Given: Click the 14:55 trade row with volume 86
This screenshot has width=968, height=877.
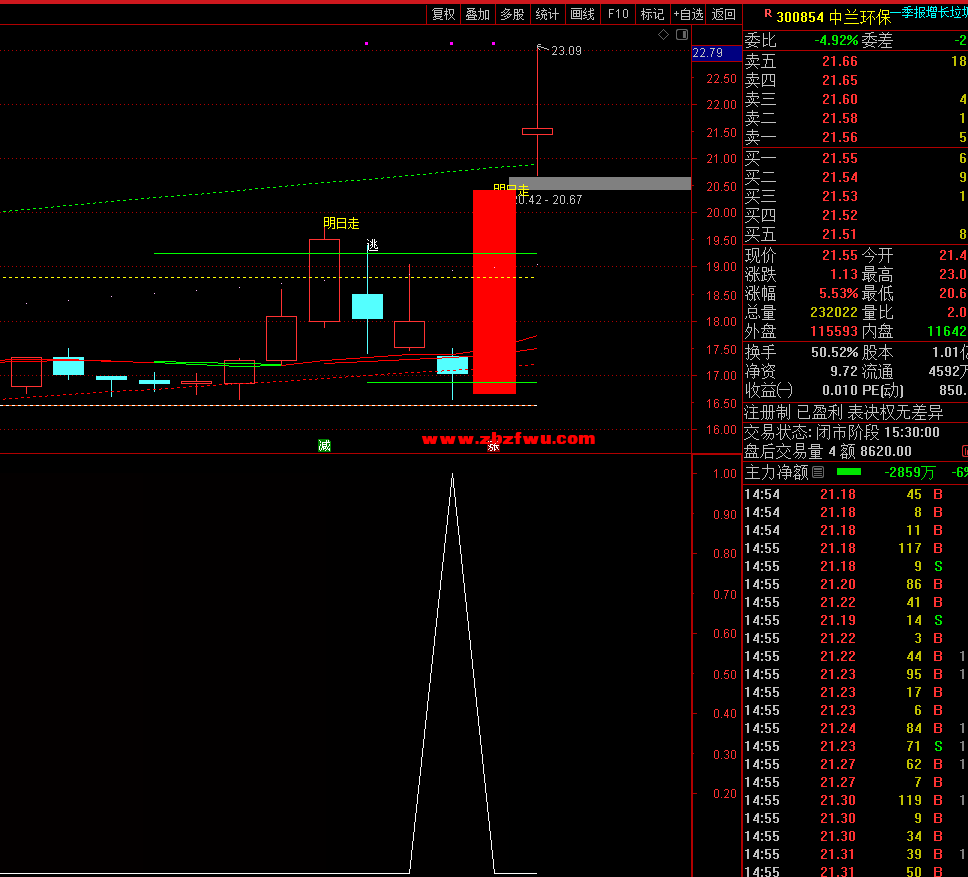Looking at the screenshot, I should [855, 584].
